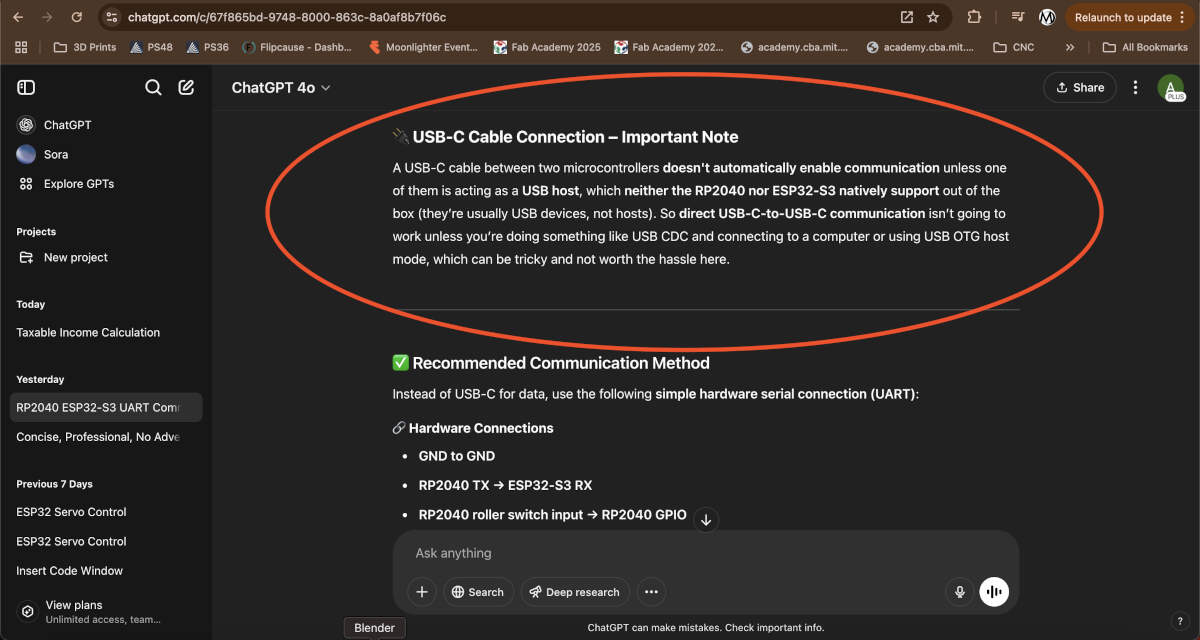The height and width of the screenshot is (640, 1200).
Task: Click the site information icon in address bar
Action: coord(112,17)
